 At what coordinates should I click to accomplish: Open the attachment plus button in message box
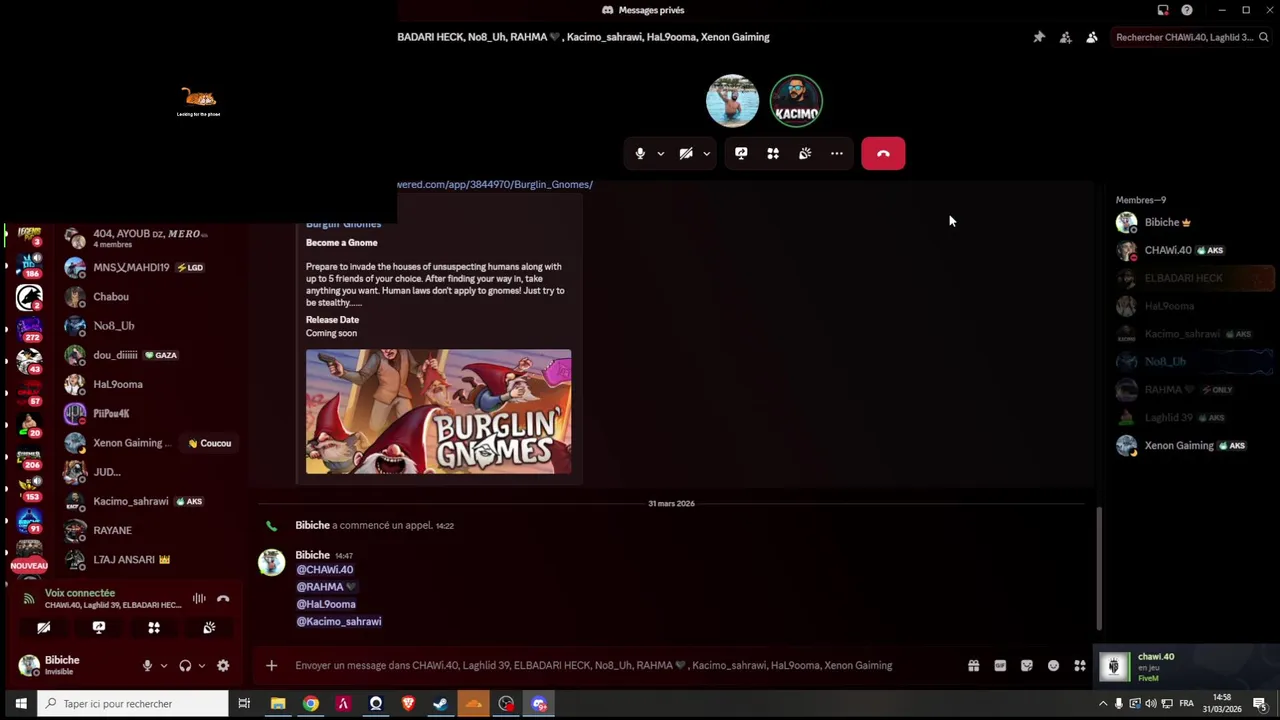(271, 665)
